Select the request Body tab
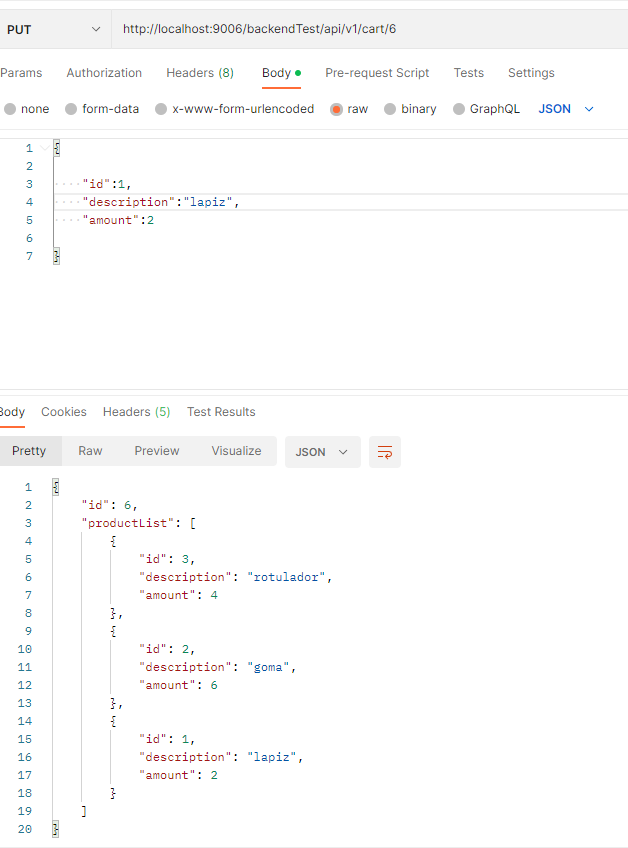628x848 pixels. point(281,73)
